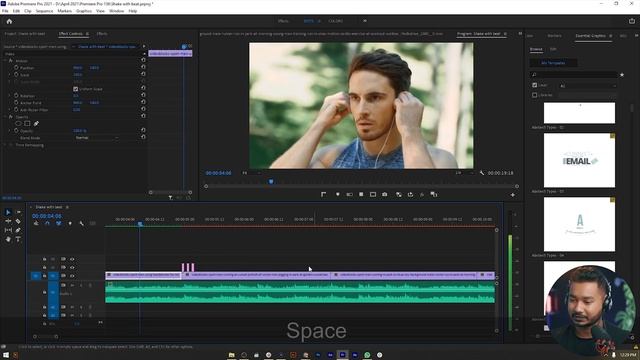Reset the Opacity value parameter
The width and height of the screenshot is (640, 360).
tap(143, 130)
